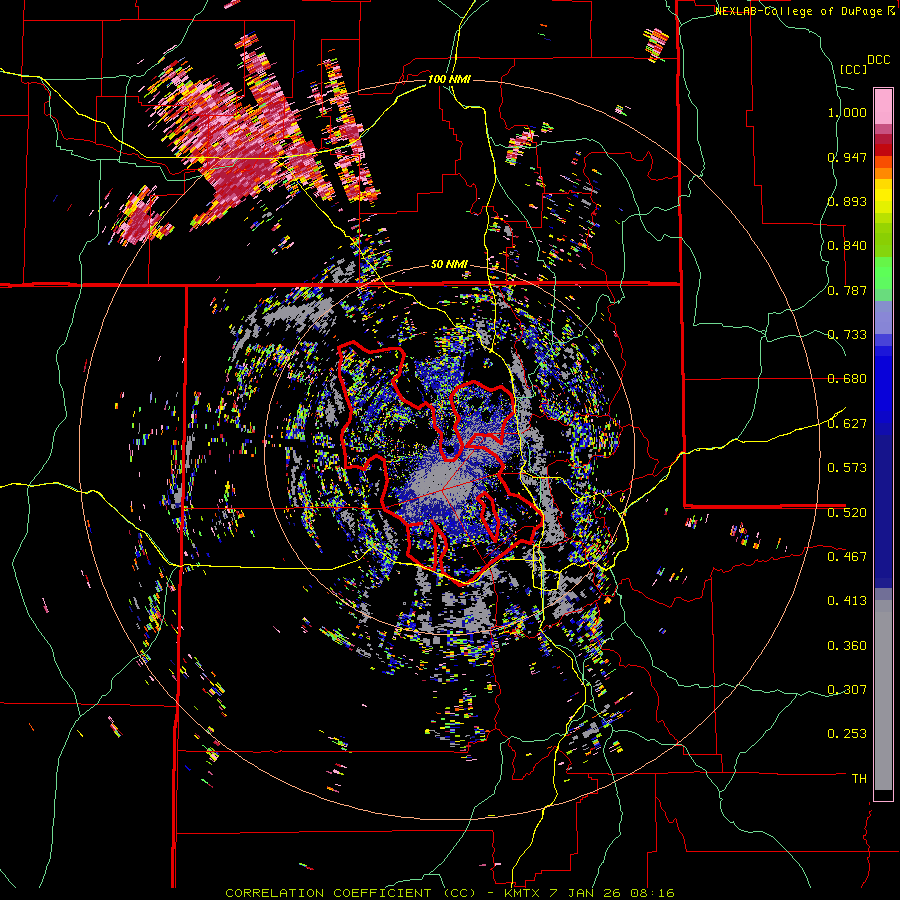Click the 0.360 scale label
Screen dimensions: 900x900
(x=847, y=646)
